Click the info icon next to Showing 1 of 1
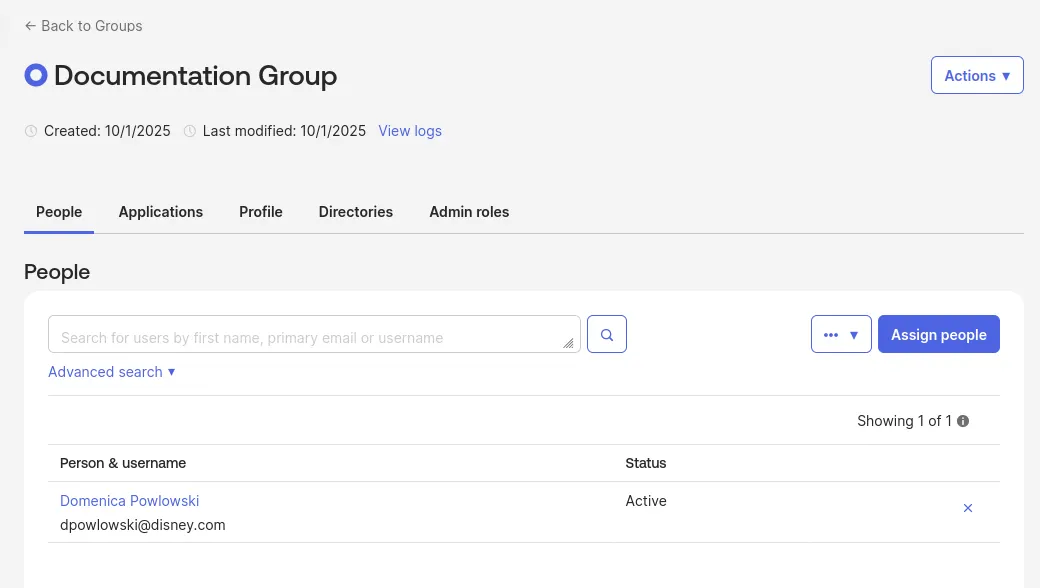Screen dimensions: 1040x588 (x=963, y=421)
